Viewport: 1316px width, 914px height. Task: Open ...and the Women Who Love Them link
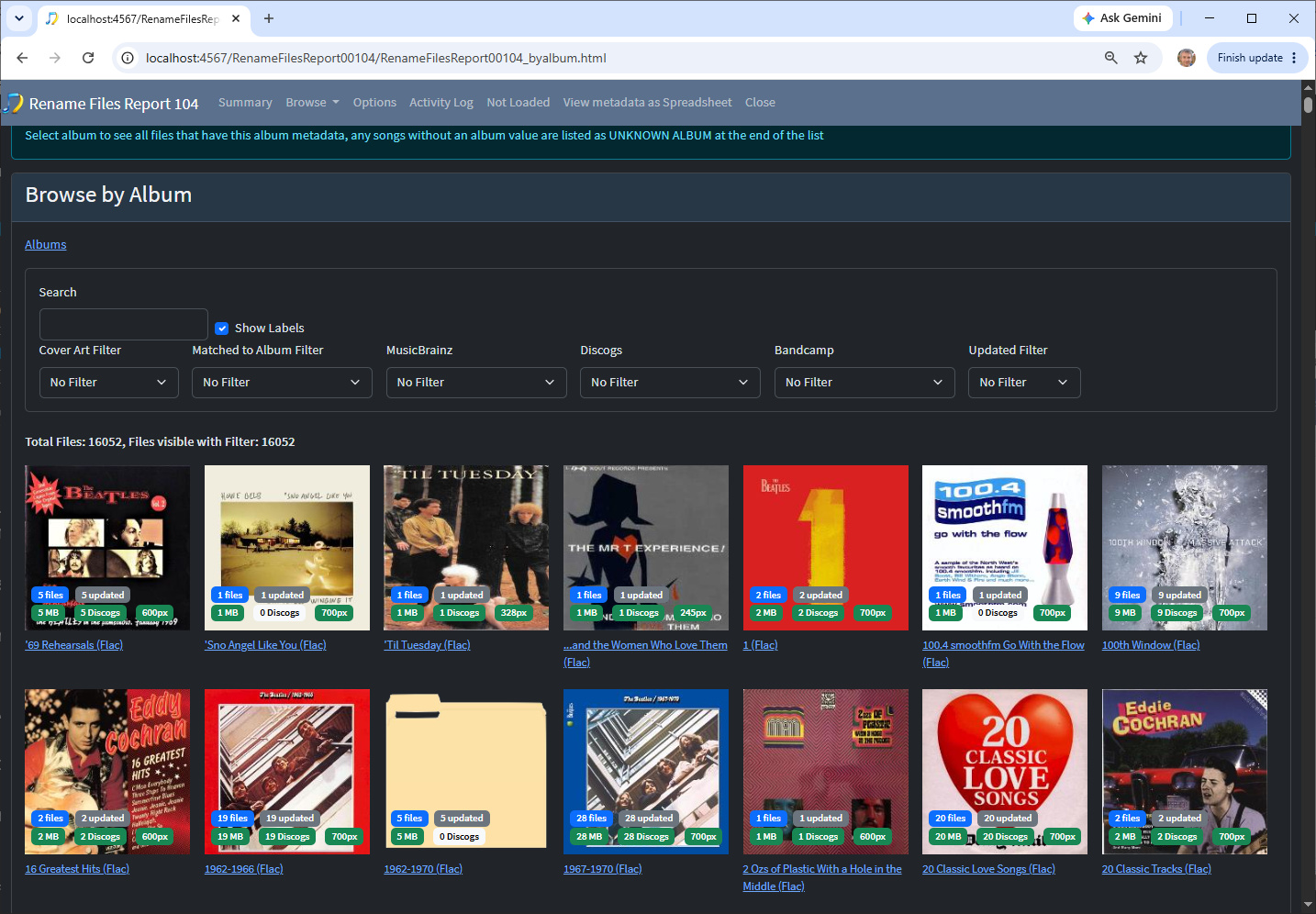pyautogui.click(x=645, y=653)
